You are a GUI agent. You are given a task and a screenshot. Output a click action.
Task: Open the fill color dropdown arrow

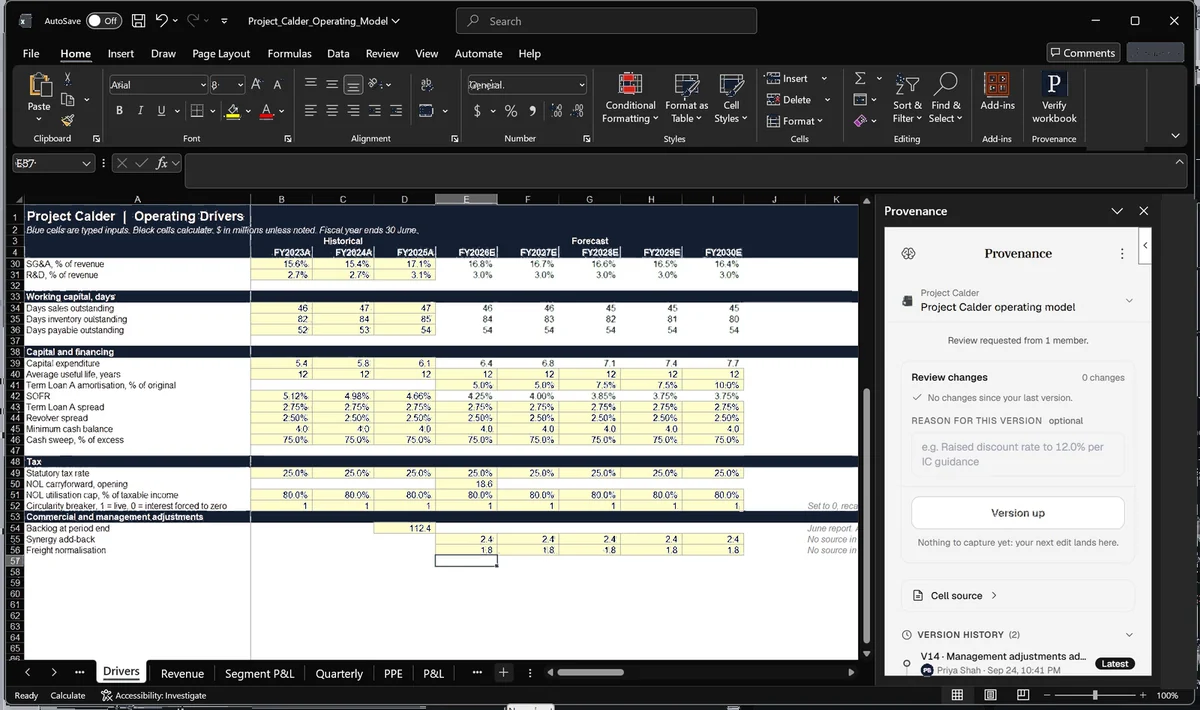(247, 111)
